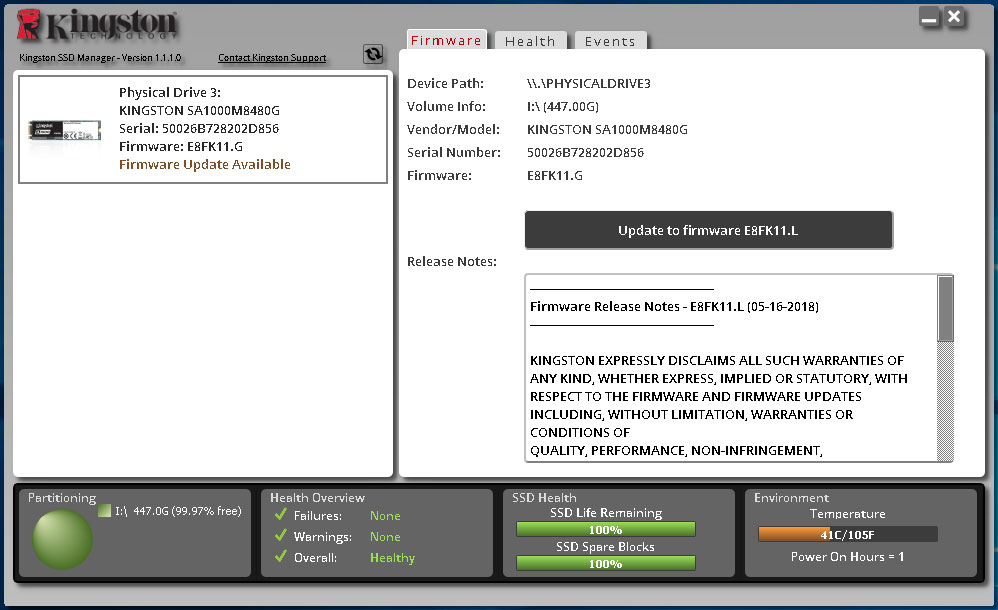Image resolution: width=998 pixels, height=610 pixels.
Task: Click the green partition pie chart
Action: (x=62, y=539)
